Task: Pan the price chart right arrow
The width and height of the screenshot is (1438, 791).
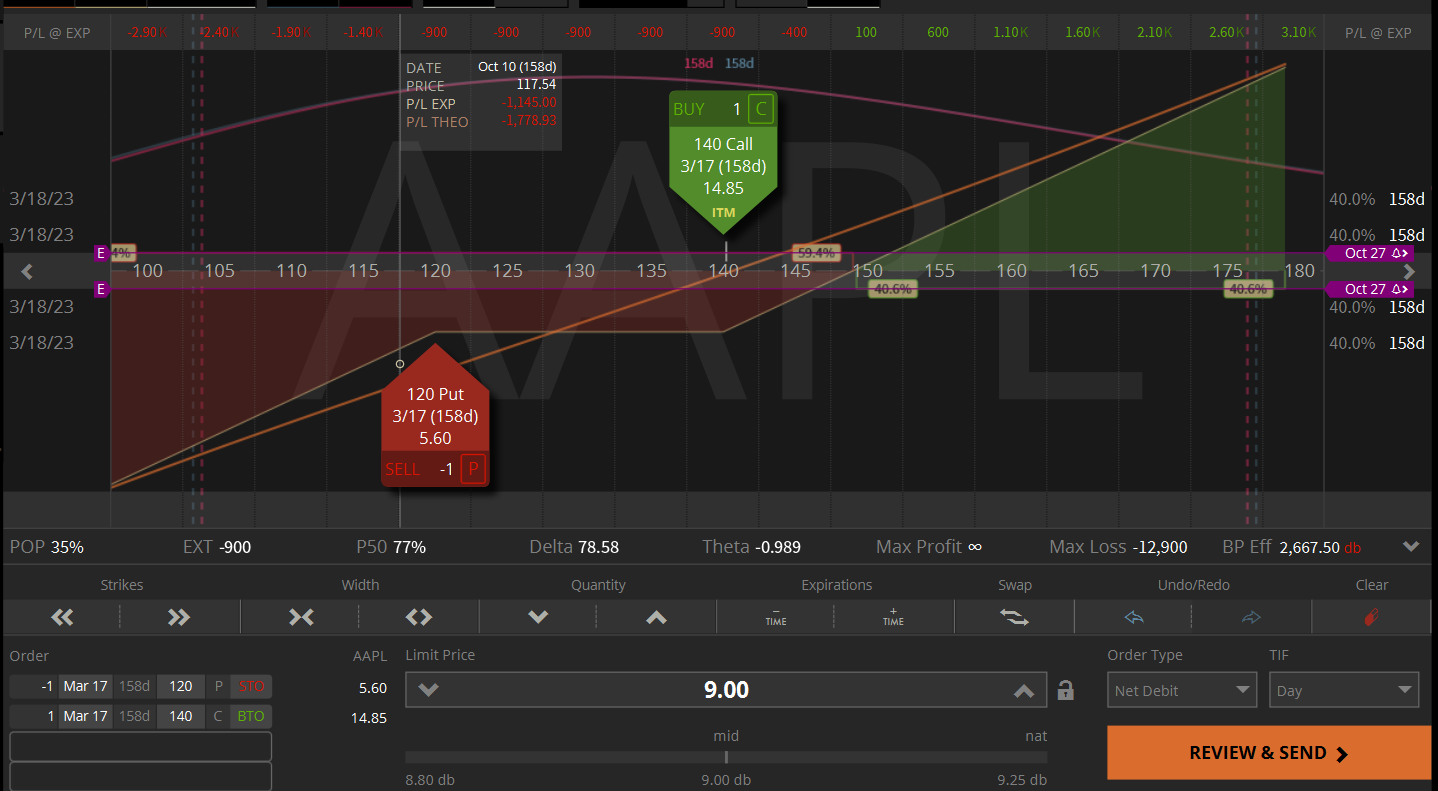Action: tap(1409, 271)
